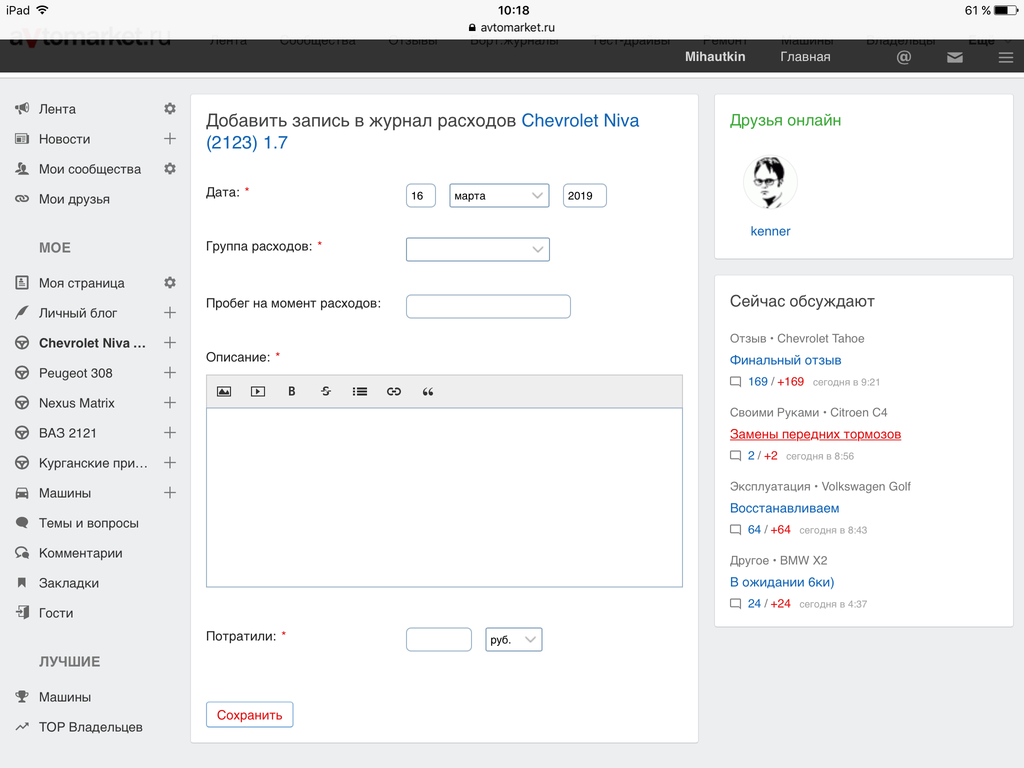Add a car next to Машины
1024x768 pixels.
point(170,493)
